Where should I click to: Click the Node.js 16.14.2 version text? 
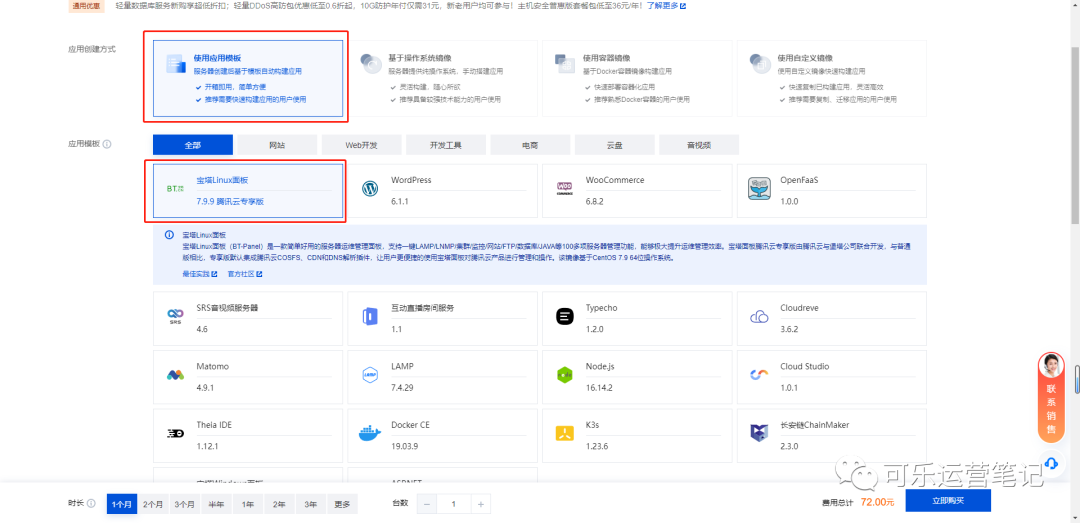pyautogui.click(x=599, y=387)
